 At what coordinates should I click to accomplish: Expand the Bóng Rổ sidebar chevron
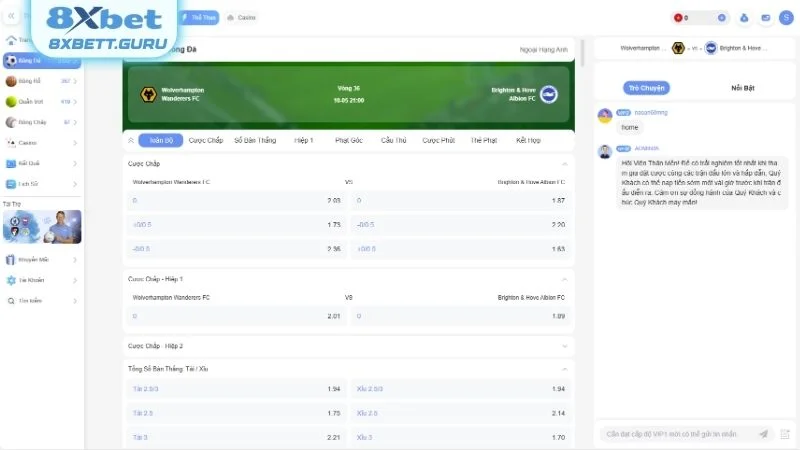(x=75, y=81)
